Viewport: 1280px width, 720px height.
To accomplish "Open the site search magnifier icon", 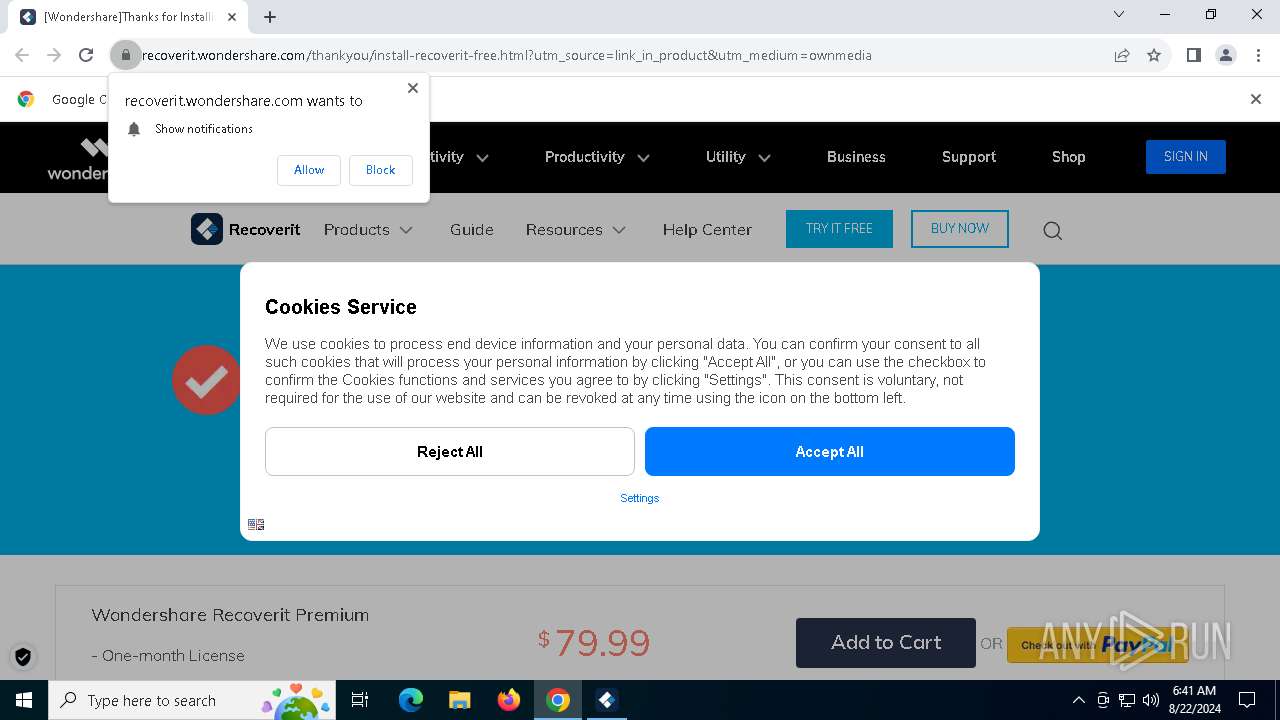I will tap(1052, 231).
